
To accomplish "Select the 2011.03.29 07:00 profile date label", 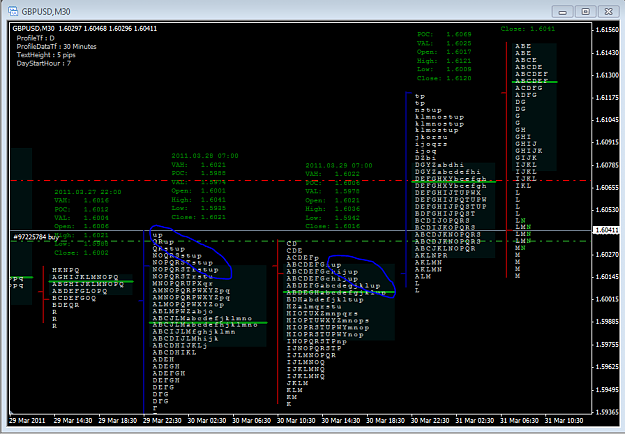I will [x=339, y=165].
